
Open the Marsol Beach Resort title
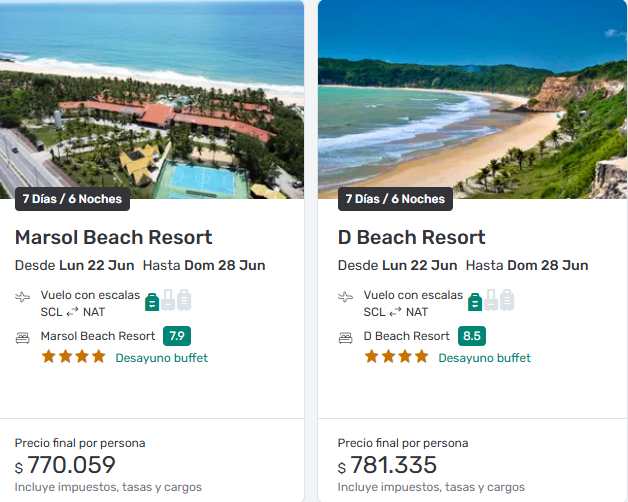point(113,237)
